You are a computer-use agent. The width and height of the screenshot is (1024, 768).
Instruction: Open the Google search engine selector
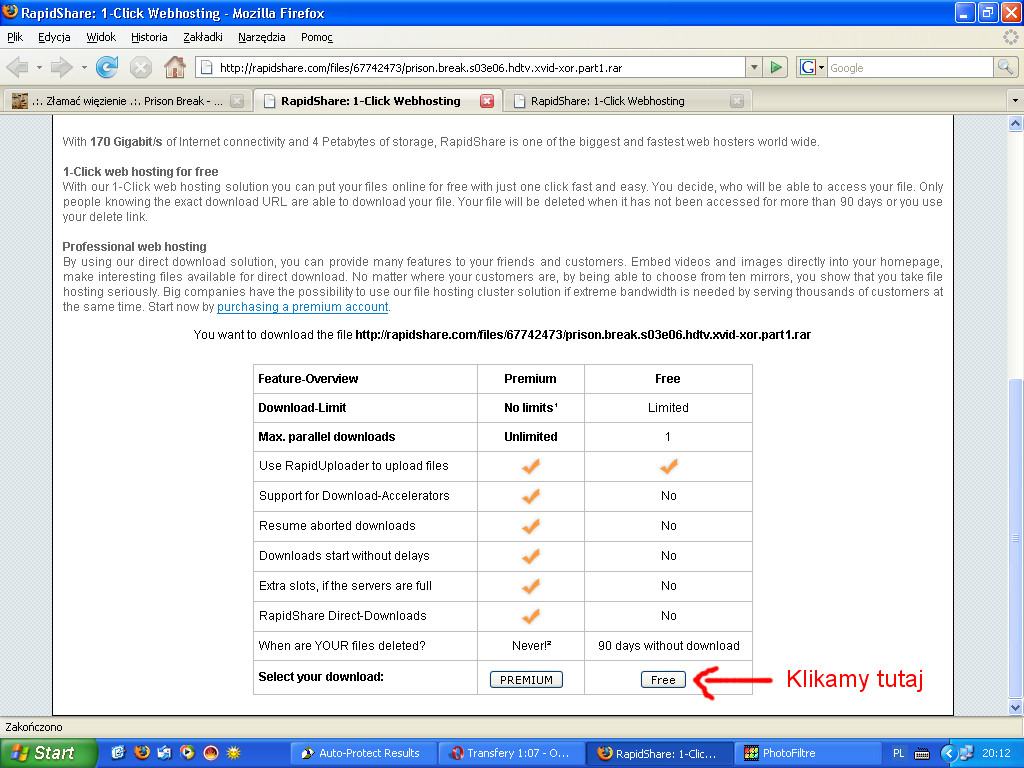click(812, 67)
